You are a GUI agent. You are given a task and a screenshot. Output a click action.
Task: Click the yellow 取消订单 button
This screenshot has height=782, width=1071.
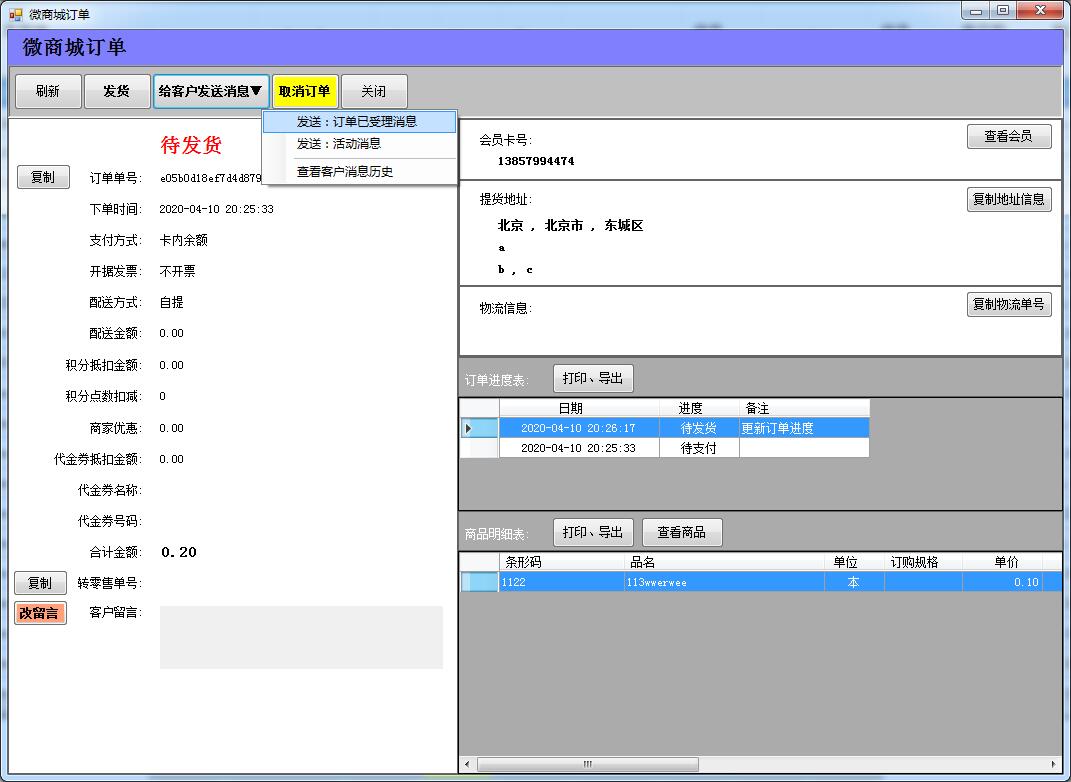coord(305,92)
